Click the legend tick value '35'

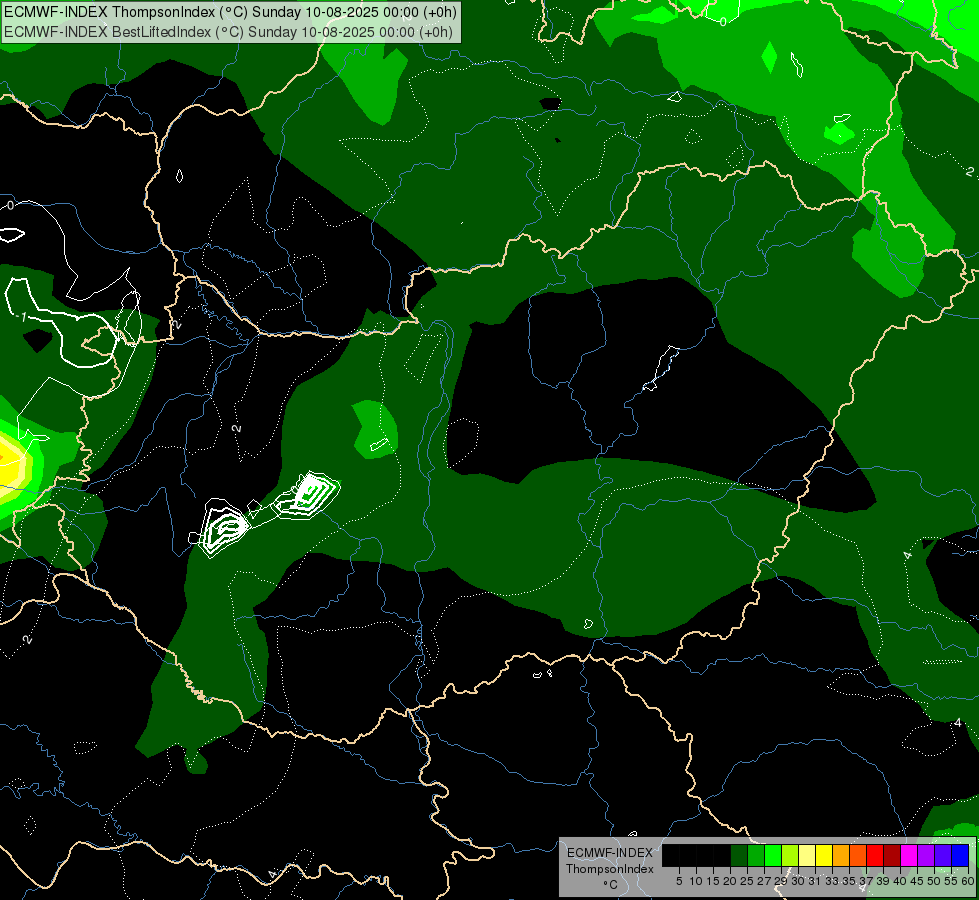[849, 881]
